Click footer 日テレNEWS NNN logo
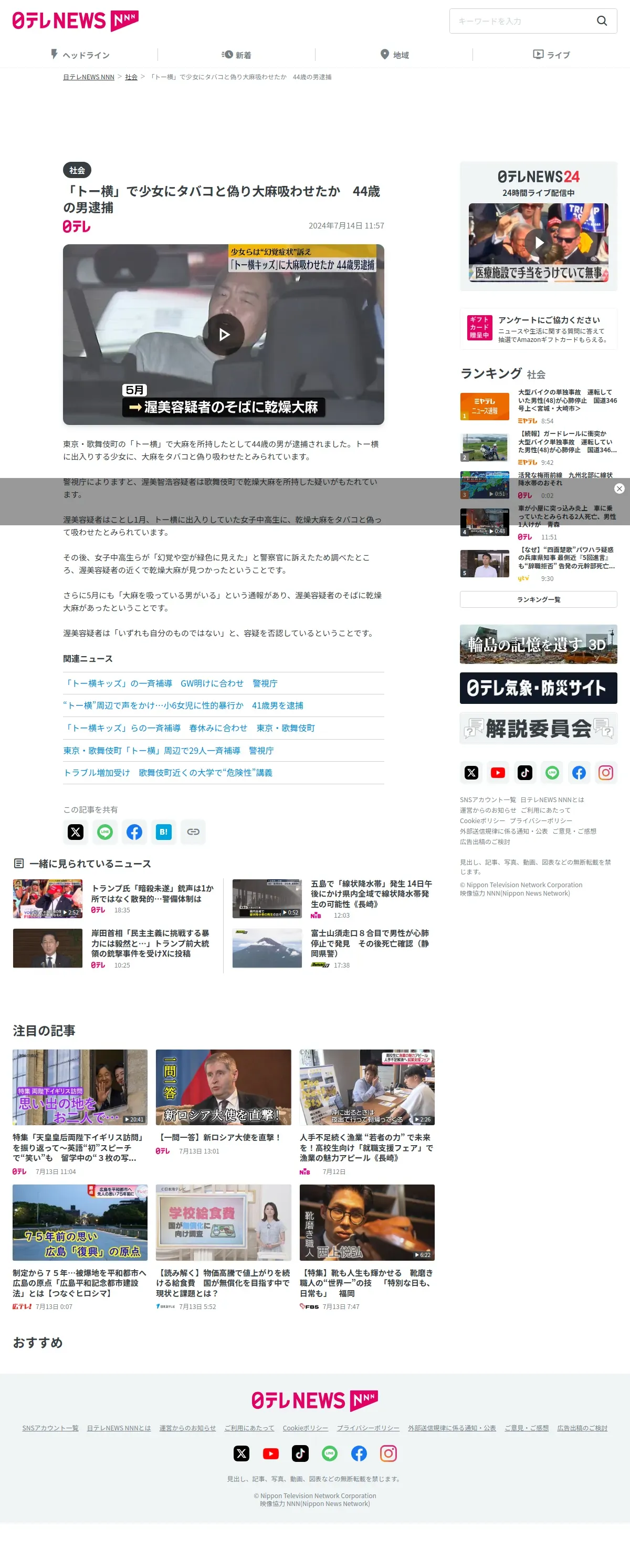 click(315, 1400)
